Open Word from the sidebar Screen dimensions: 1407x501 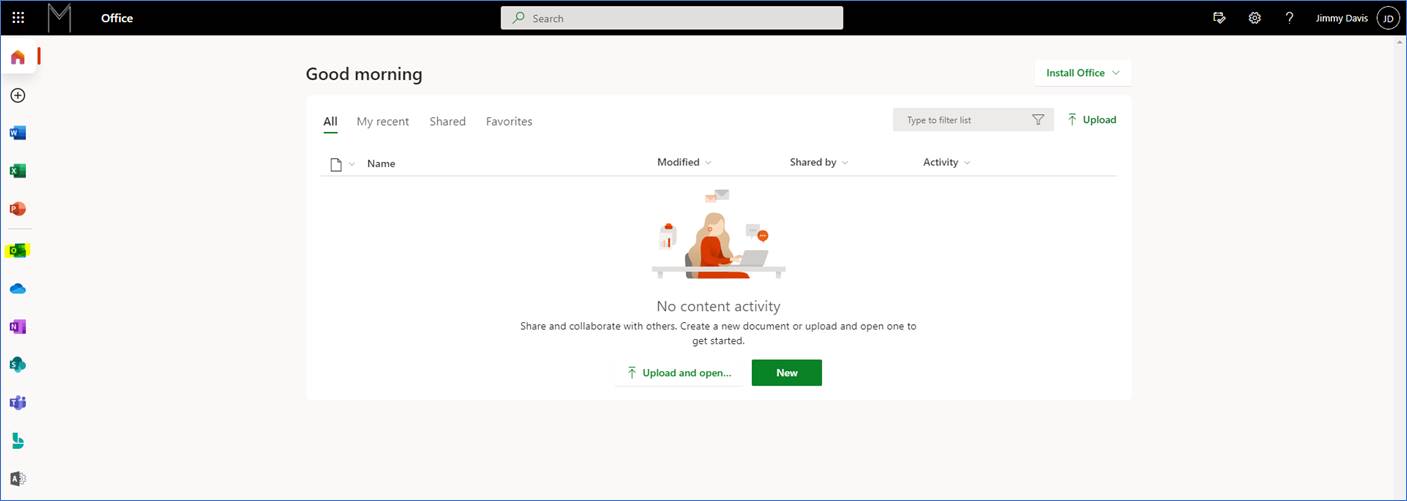[17, 133]
